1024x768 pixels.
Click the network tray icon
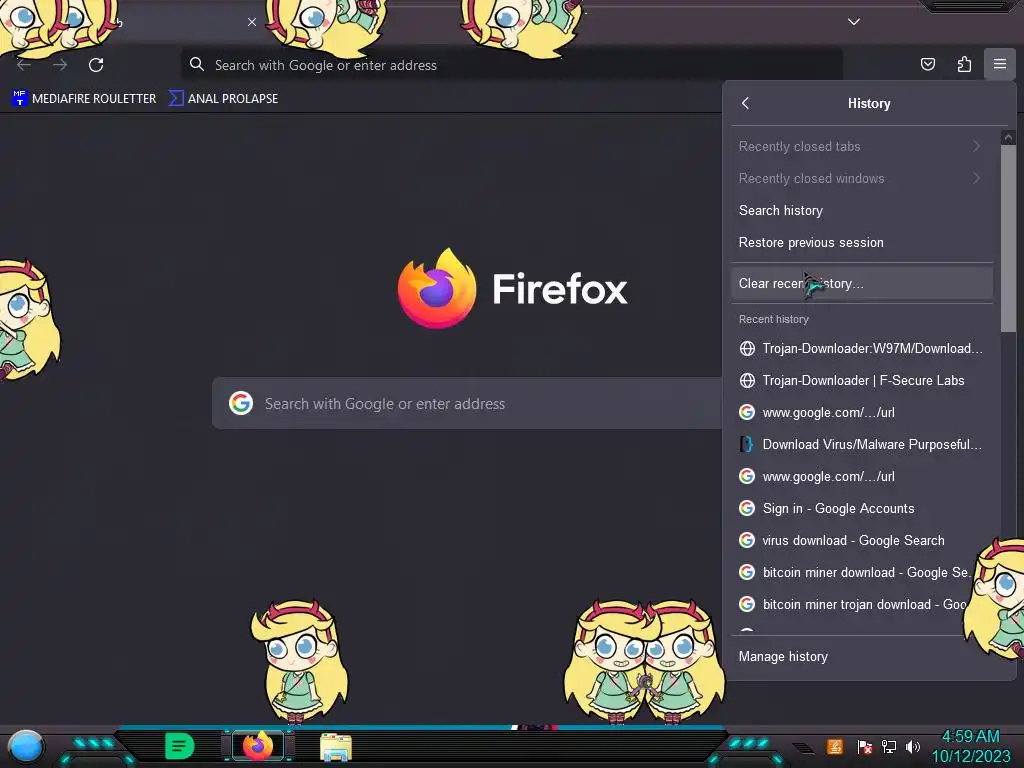click(889, 746)
